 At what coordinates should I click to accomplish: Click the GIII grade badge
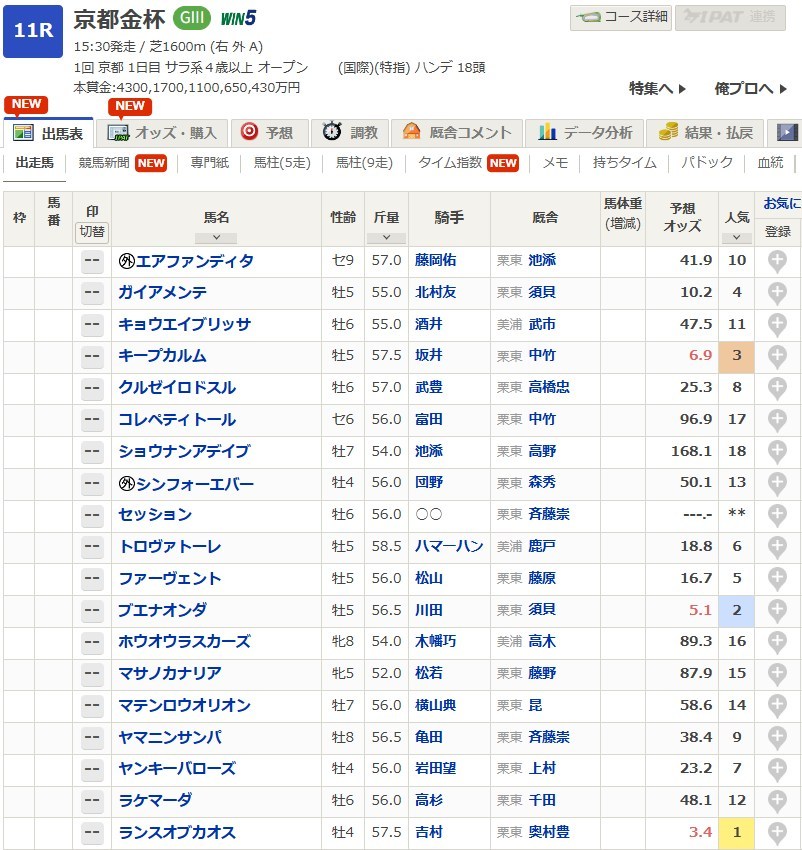tap(192, 18)
